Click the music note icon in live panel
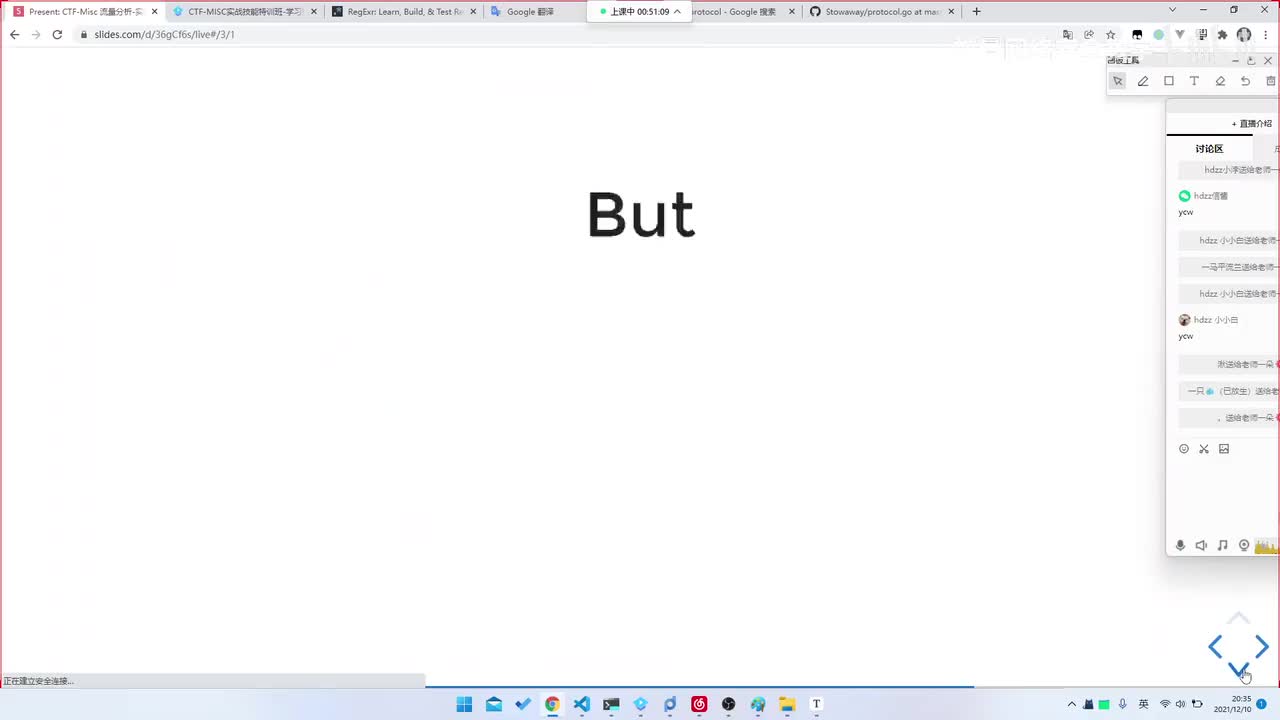Viewport: 1280px width, 720px height. pos(1222,545)
